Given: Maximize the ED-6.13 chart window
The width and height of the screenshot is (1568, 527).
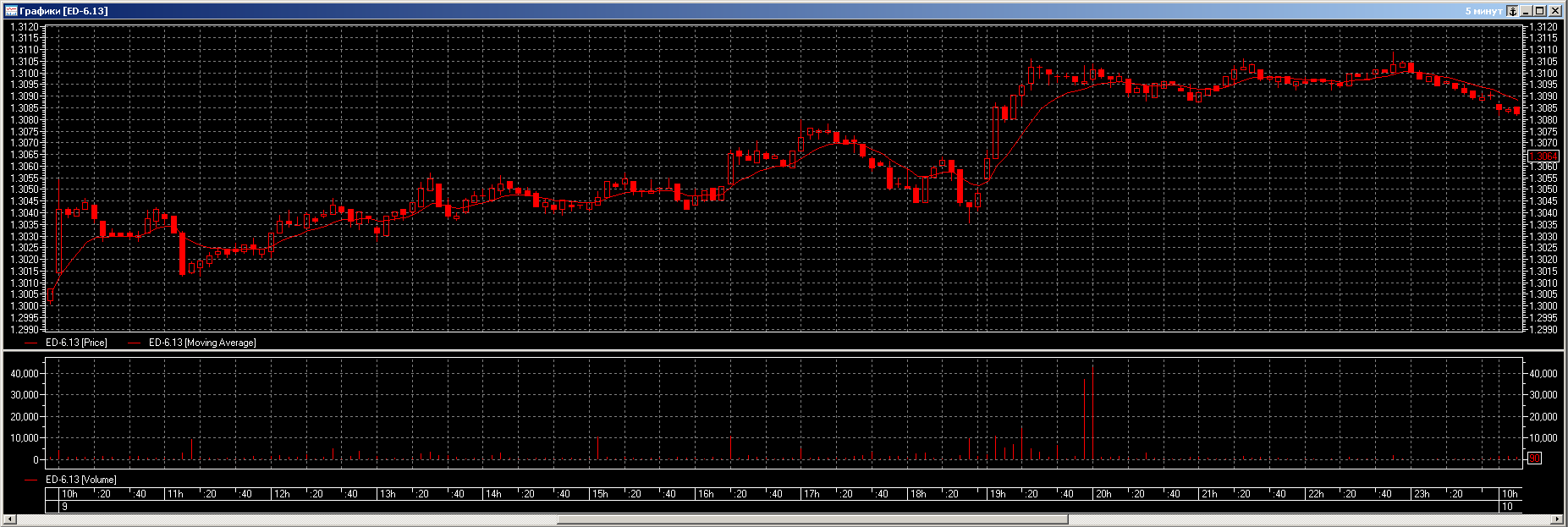Looking at the screenshot, I should 1541,11.
